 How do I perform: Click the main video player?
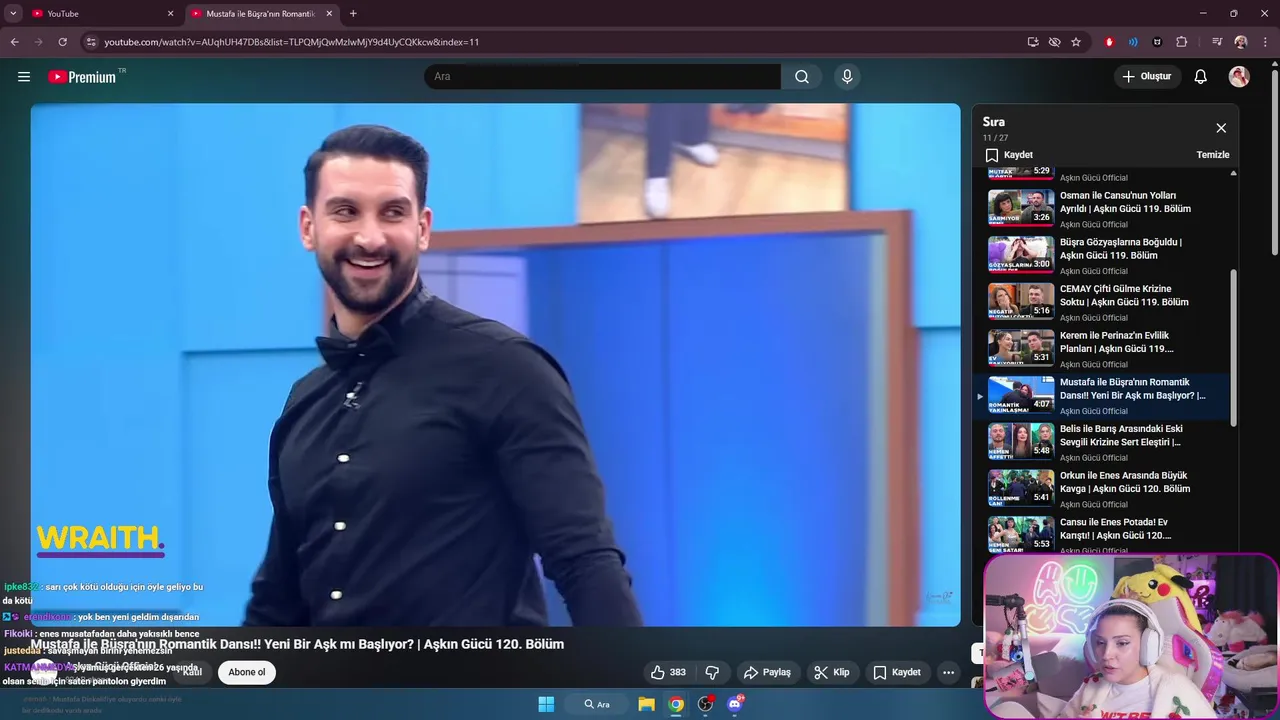495,365
